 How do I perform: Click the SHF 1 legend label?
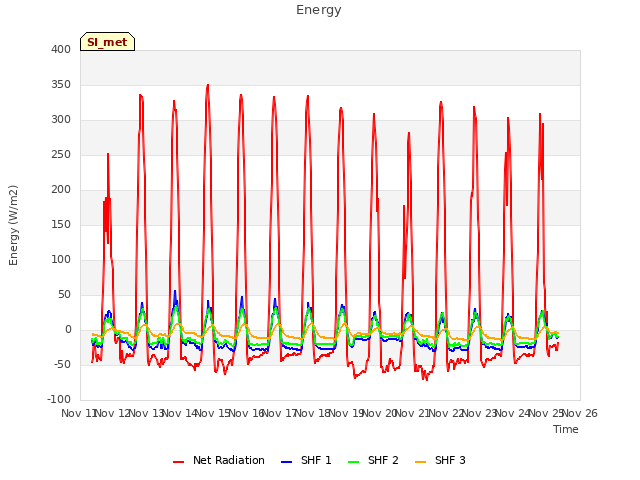click(x=316, y=460)
